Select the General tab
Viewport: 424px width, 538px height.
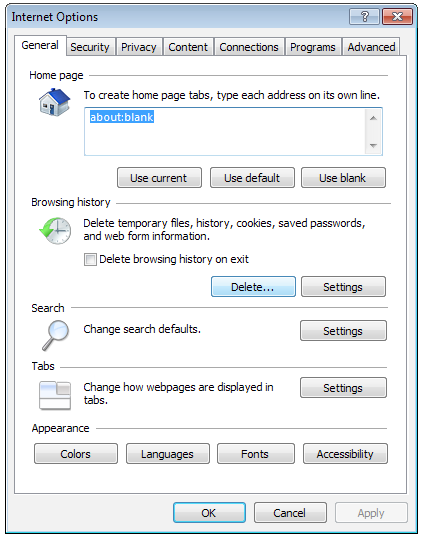[x=40, y=45]
